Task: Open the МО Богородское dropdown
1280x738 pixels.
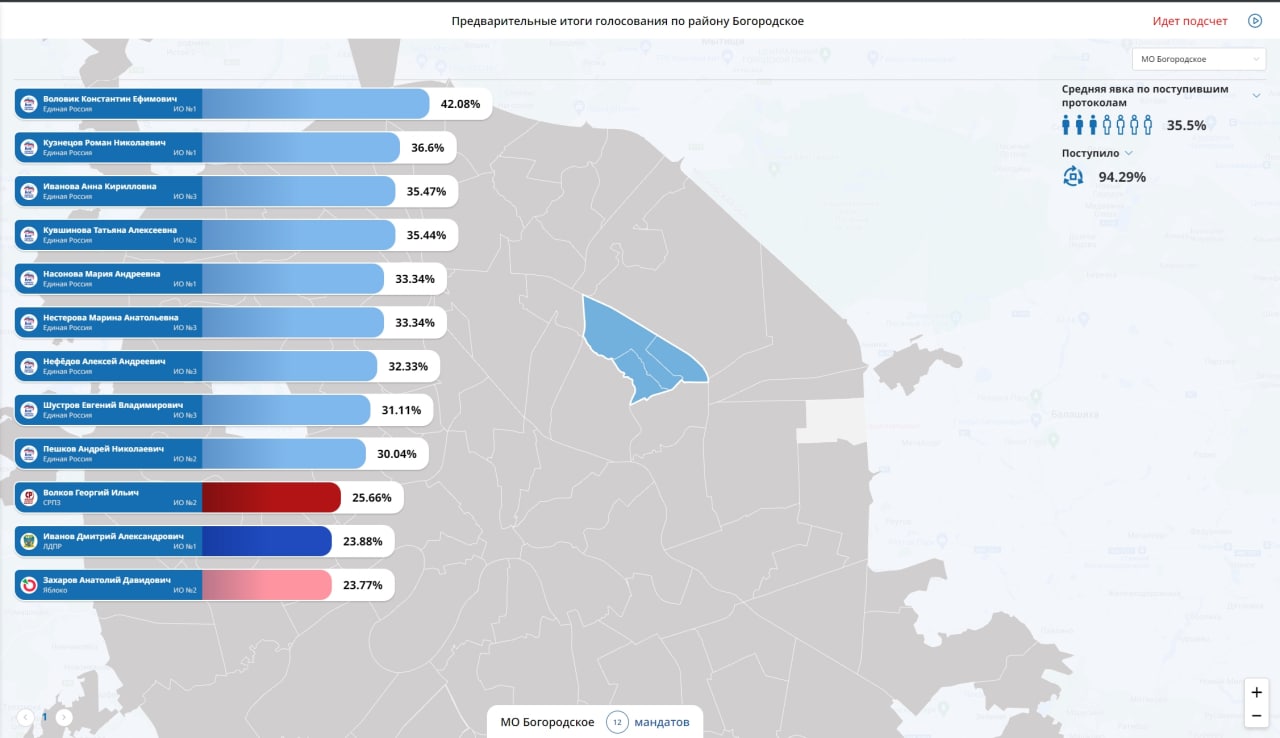Action: coord(1199,59)
